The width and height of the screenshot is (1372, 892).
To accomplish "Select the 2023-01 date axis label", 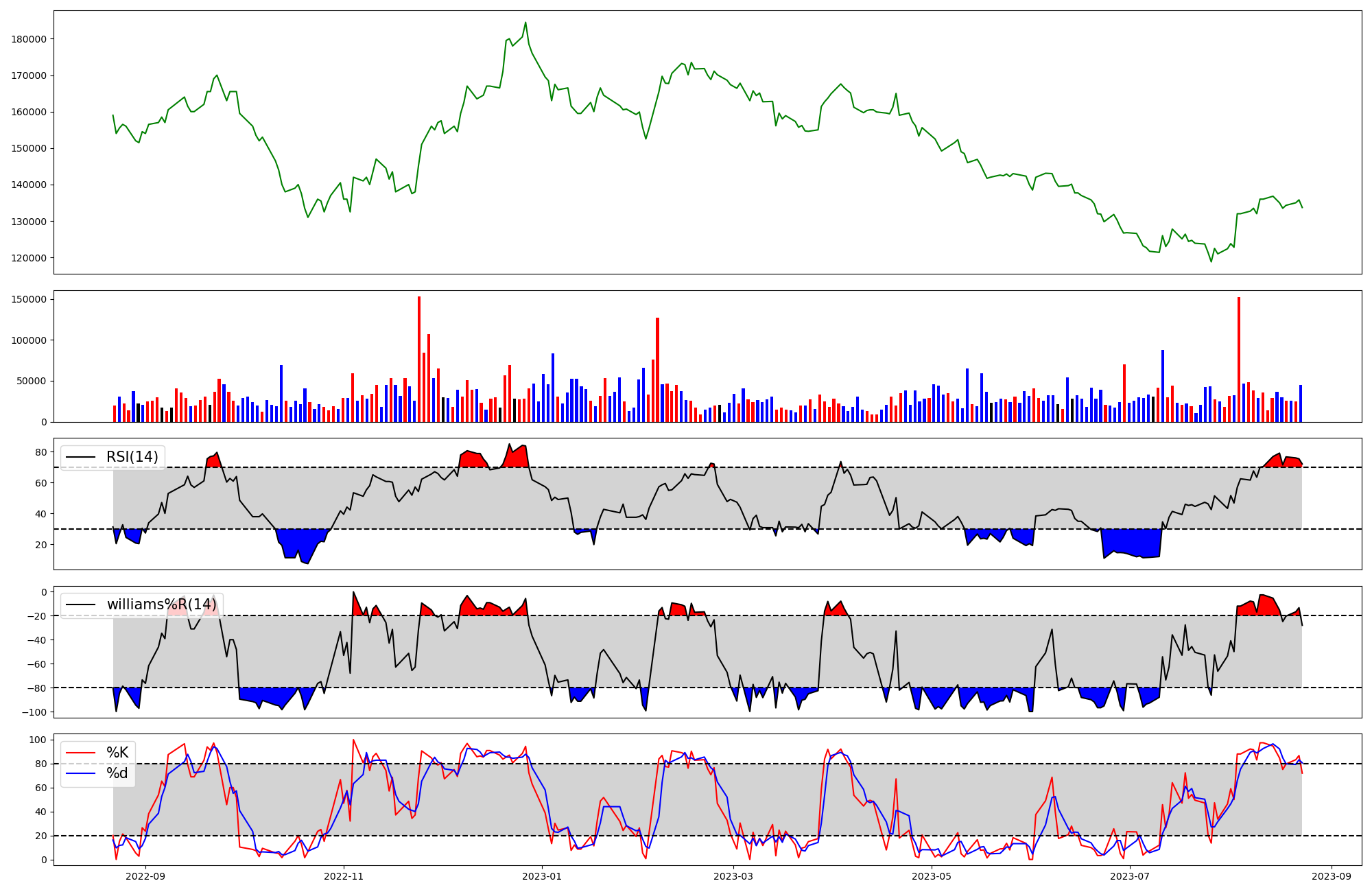I will [542, 876].
